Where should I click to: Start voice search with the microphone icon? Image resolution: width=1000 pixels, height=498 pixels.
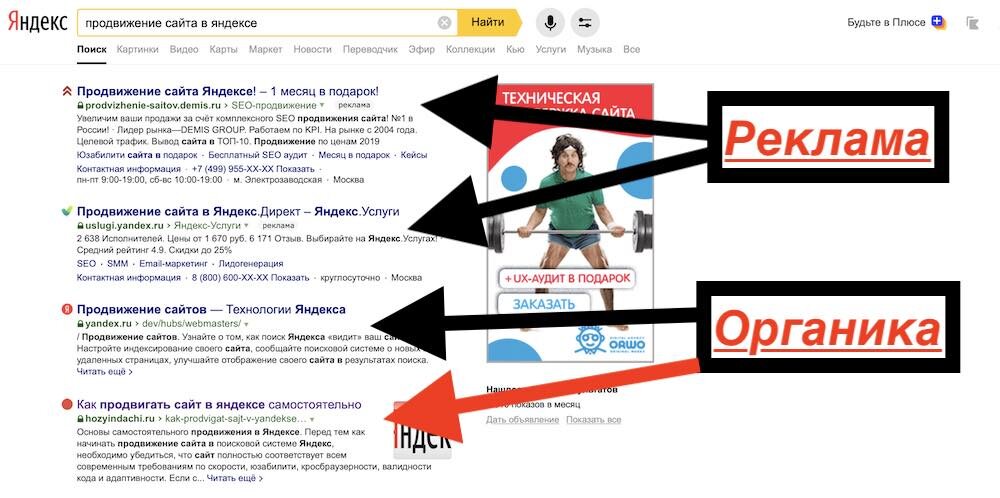tap(550, 23)
